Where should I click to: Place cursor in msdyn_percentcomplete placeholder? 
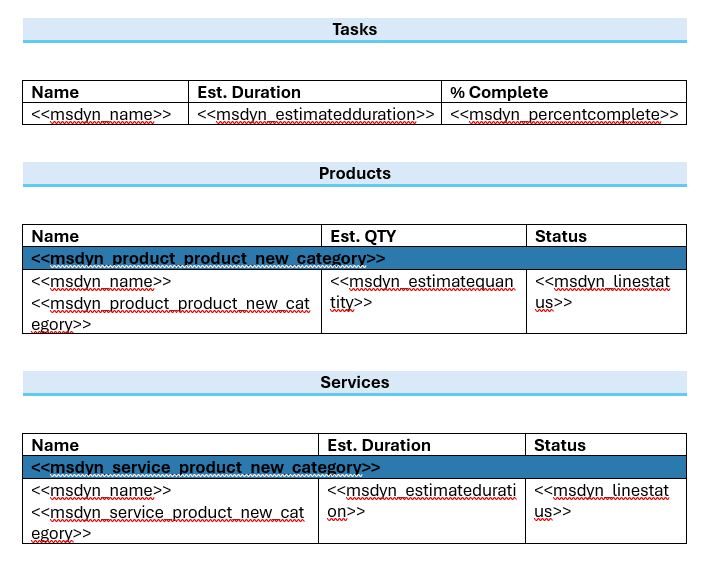(x=564, y=114)
